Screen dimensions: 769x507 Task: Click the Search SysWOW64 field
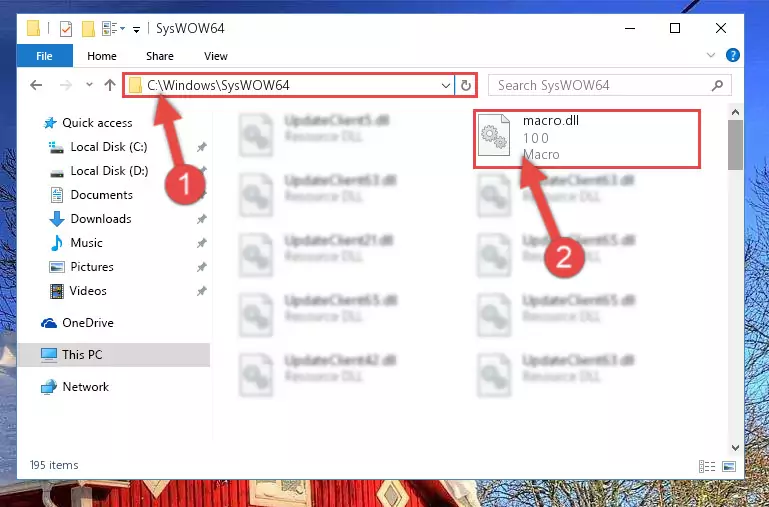(610, 85)
